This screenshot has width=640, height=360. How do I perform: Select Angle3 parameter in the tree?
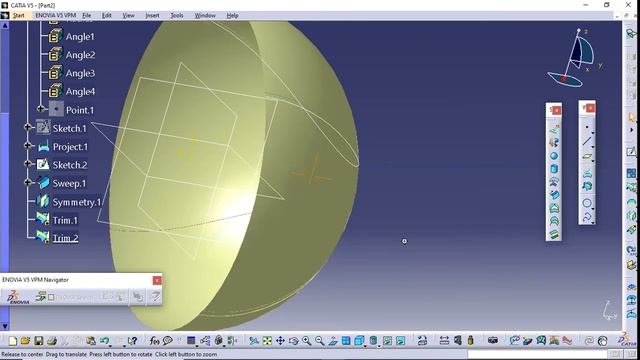pos(72,73)
